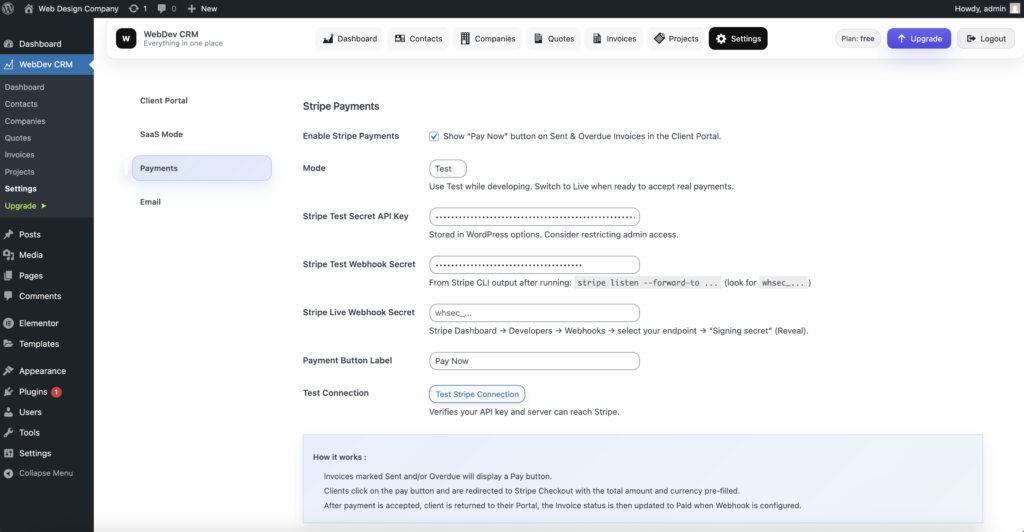1024x532 pixels.
Task: Click the "stripe listen --forward-to ..." code text
Action: [x=647, y=283]
